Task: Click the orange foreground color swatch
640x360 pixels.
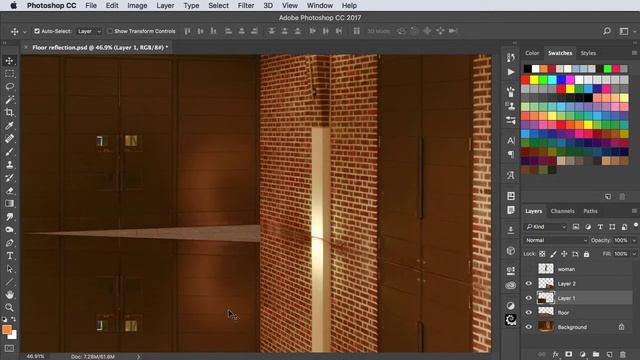Action: tap(7, 329)
